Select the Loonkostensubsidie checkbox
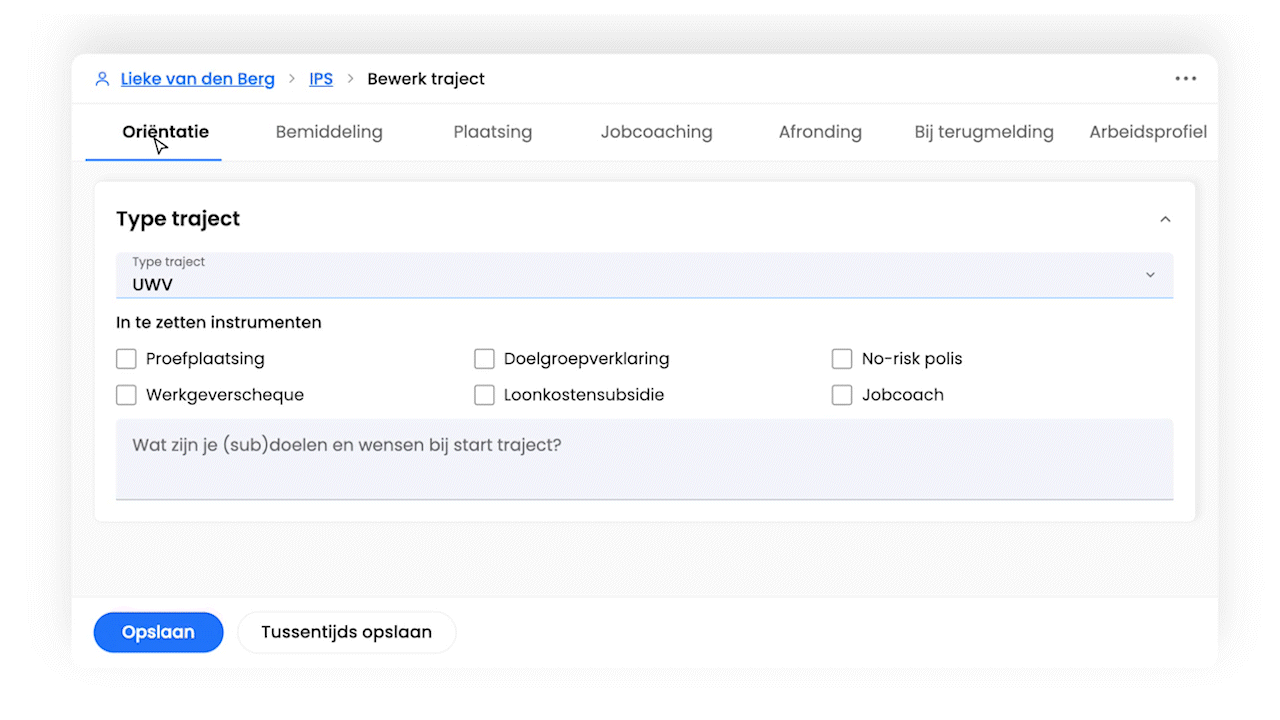 coord(484,395)
